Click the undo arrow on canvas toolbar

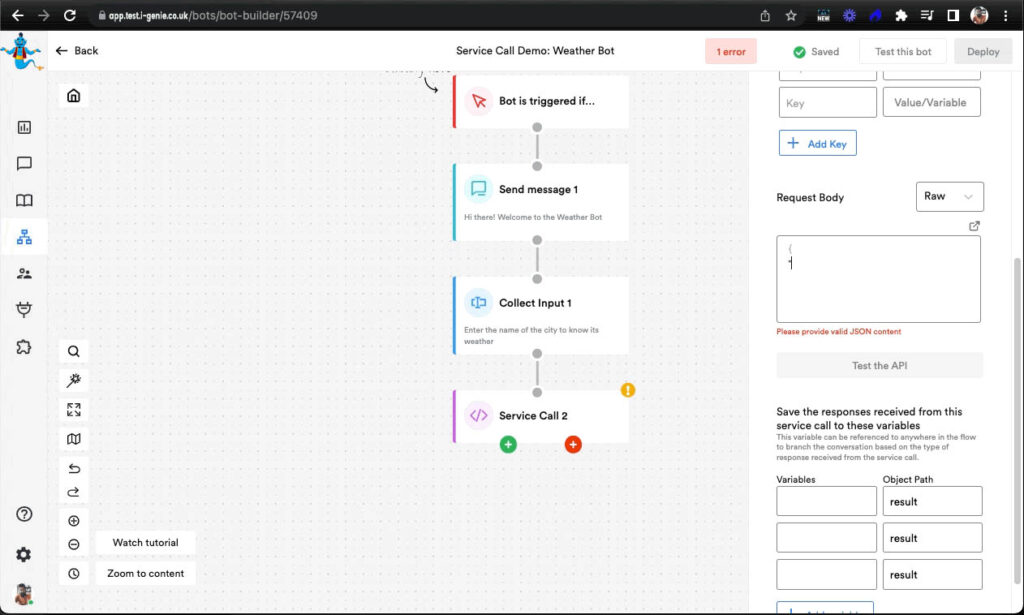(x=74, y=468)
